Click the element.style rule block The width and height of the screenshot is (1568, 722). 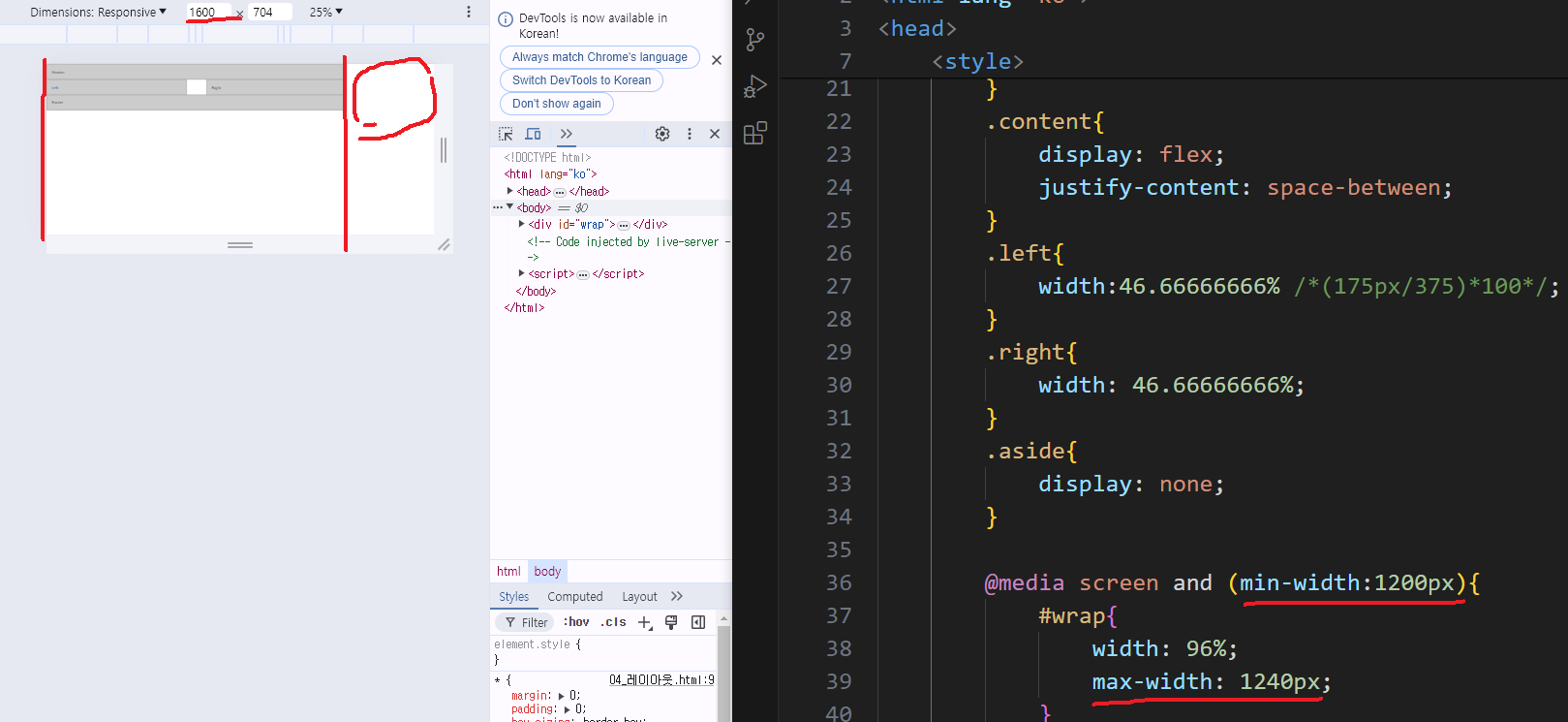[x=605, y=651]
